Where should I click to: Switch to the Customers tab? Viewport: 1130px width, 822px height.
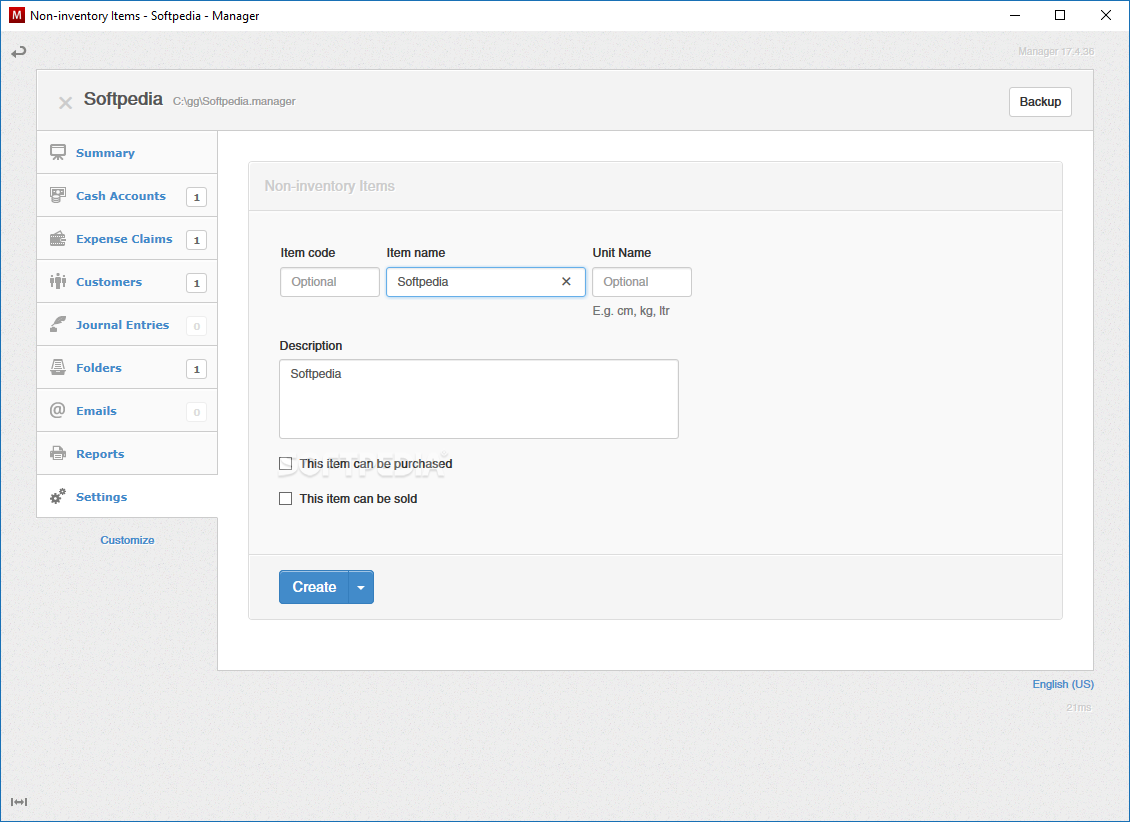coord(127,282)
